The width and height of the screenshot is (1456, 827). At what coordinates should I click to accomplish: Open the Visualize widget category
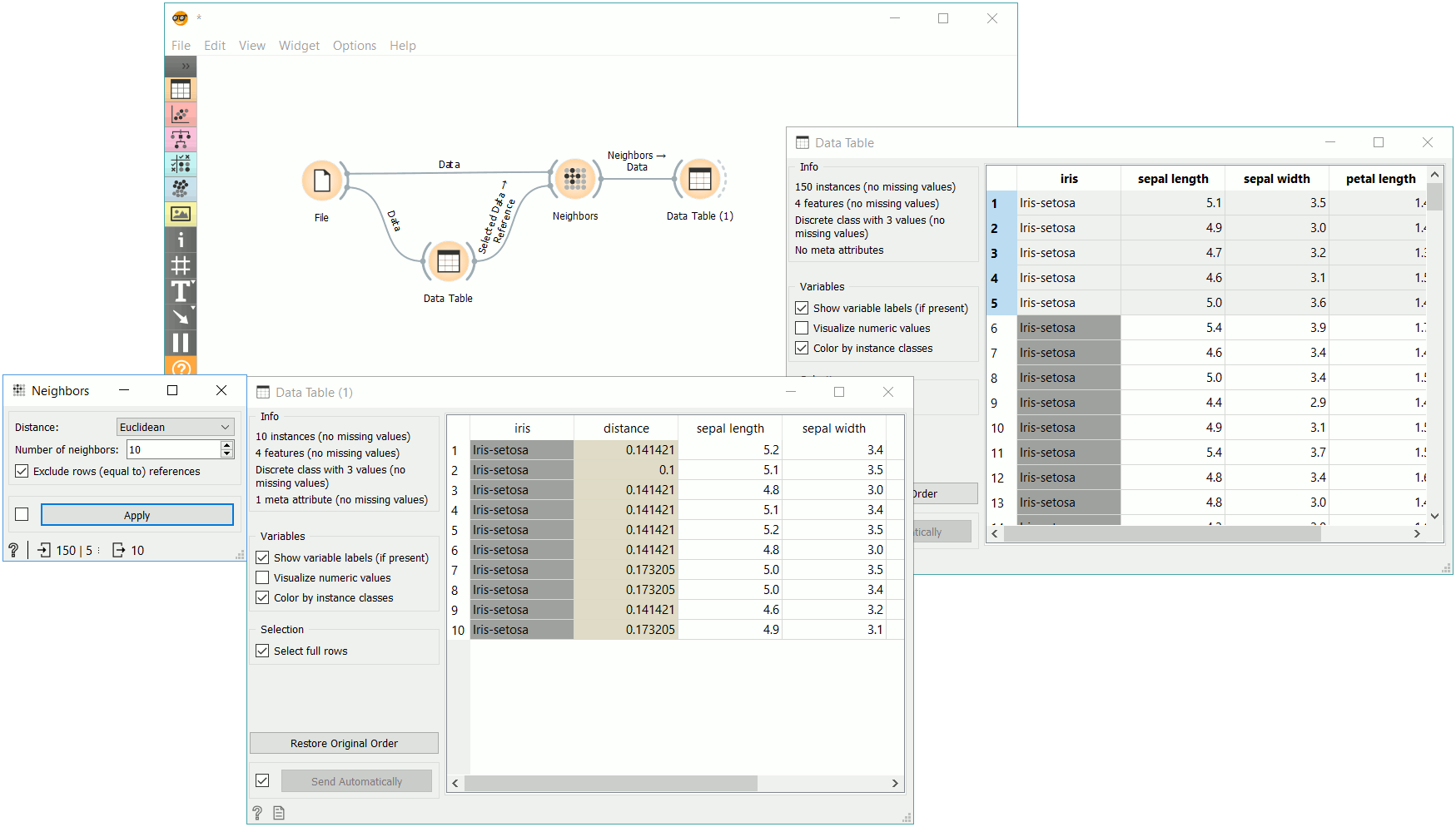click(181, 114)
